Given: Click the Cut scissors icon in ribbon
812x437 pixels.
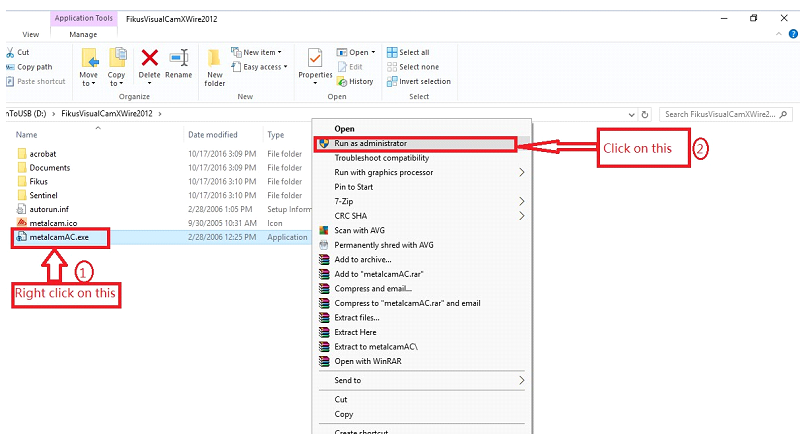Looking at the screenshot, I should click(10, 52).
